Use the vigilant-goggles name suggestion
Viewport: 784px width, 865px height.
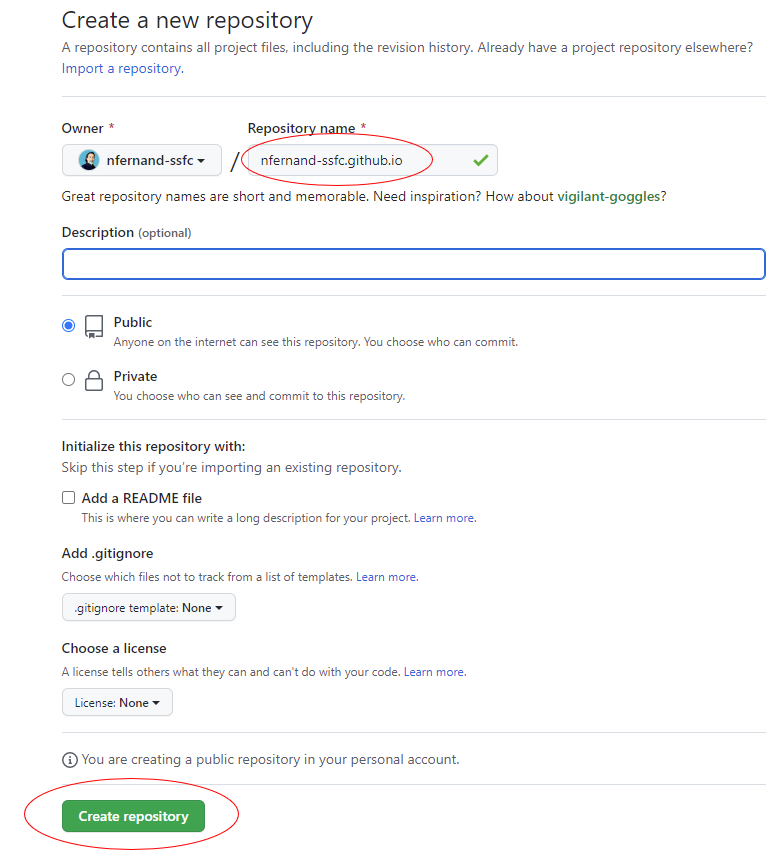[609, 196]
